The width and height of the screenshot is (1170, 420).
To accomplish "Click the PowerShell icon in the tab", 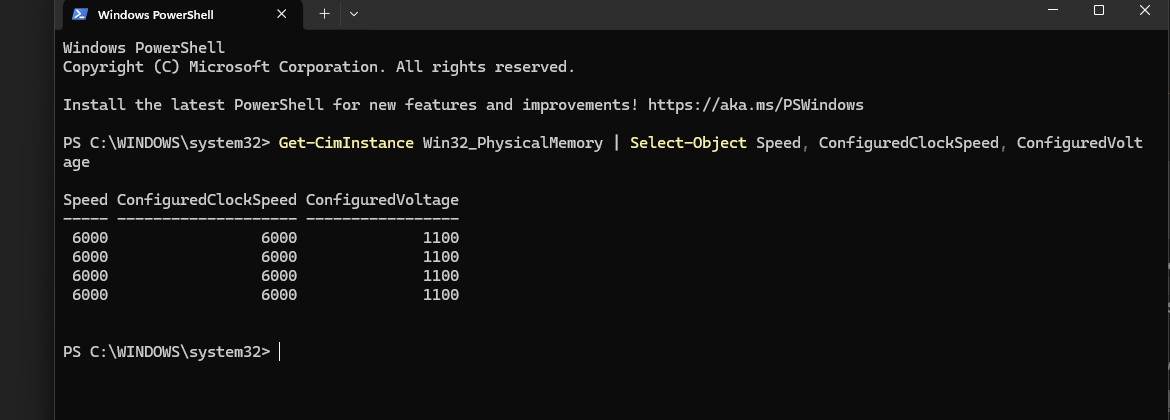I will coord(79,15).
